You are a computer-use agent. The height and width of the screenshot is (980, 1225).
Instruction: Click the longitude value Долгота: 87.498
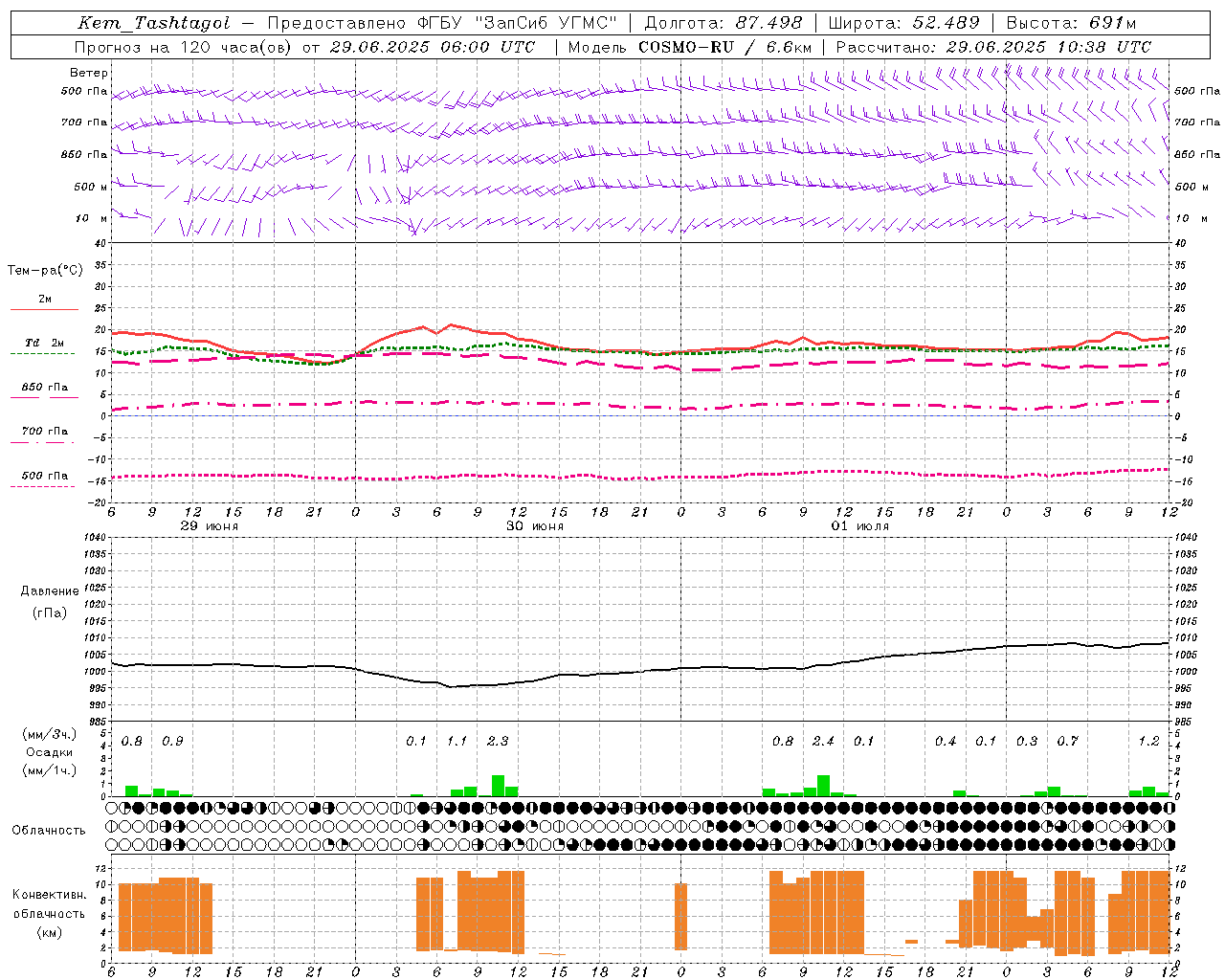coord(724,23)
